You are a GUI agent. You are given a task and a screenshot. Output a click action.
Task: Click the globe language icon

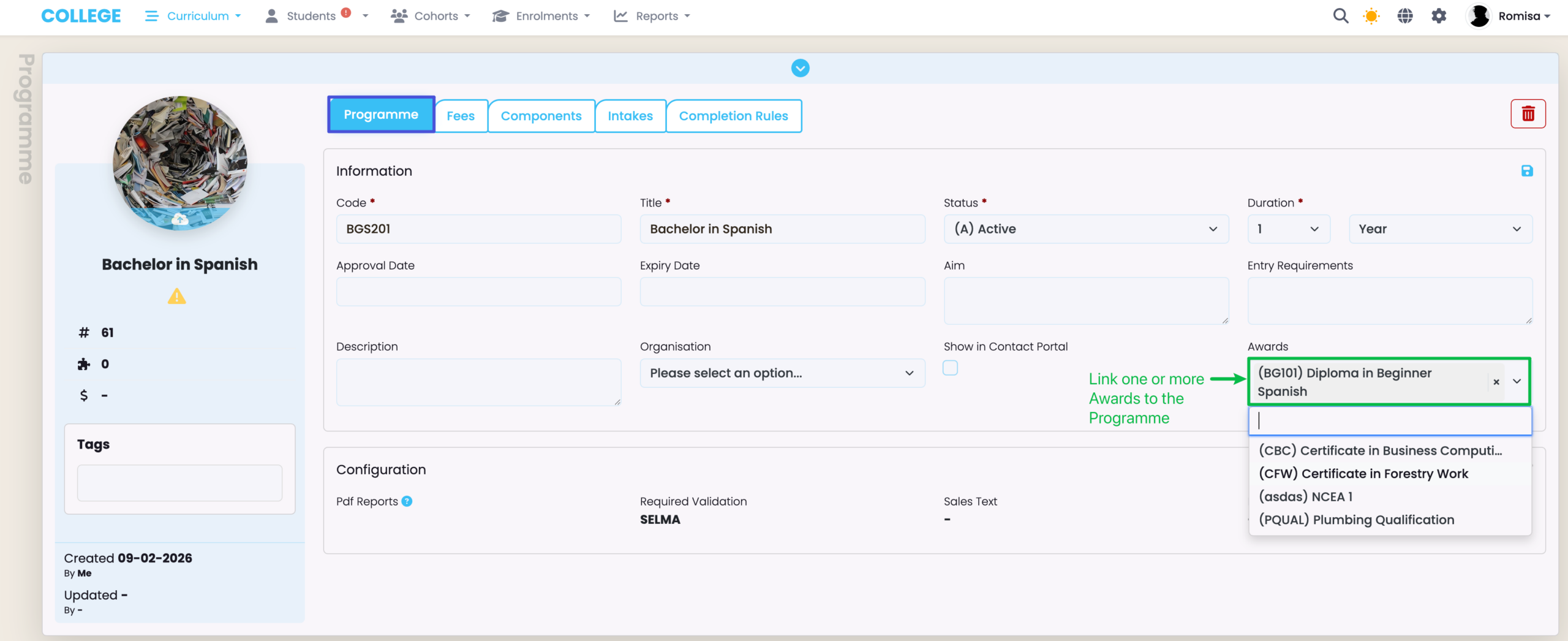[1404, 16]
